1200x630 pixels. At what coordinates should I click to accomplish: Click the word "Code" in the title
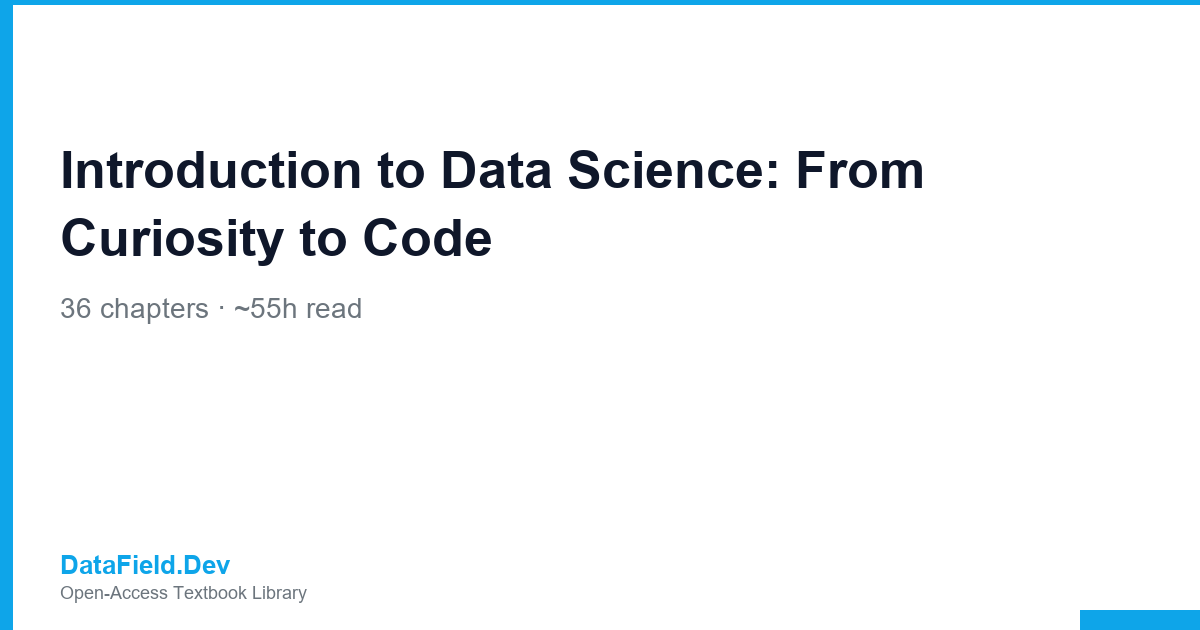tap(427, 239)
